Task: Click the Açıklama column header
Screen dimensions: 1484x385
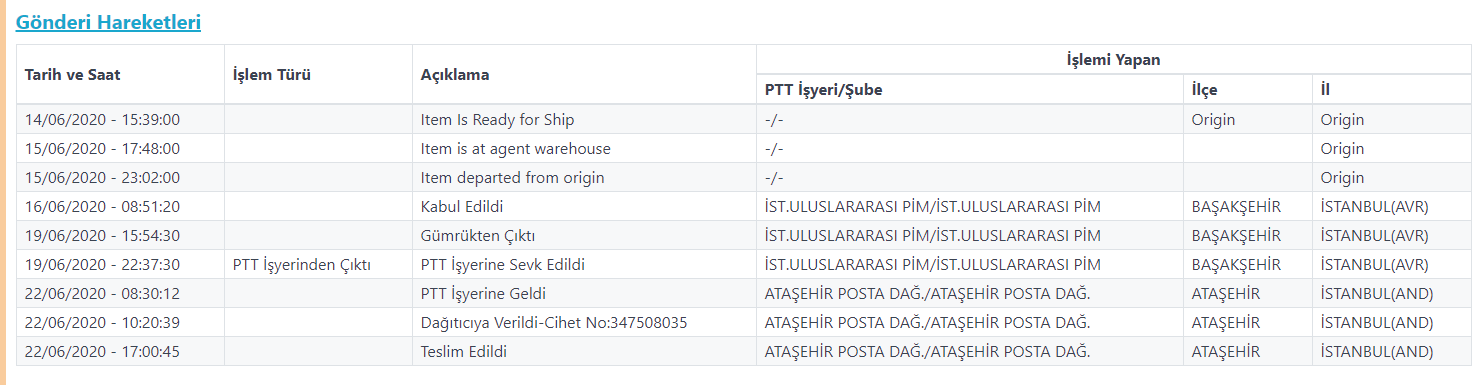Action: [584, 74]
